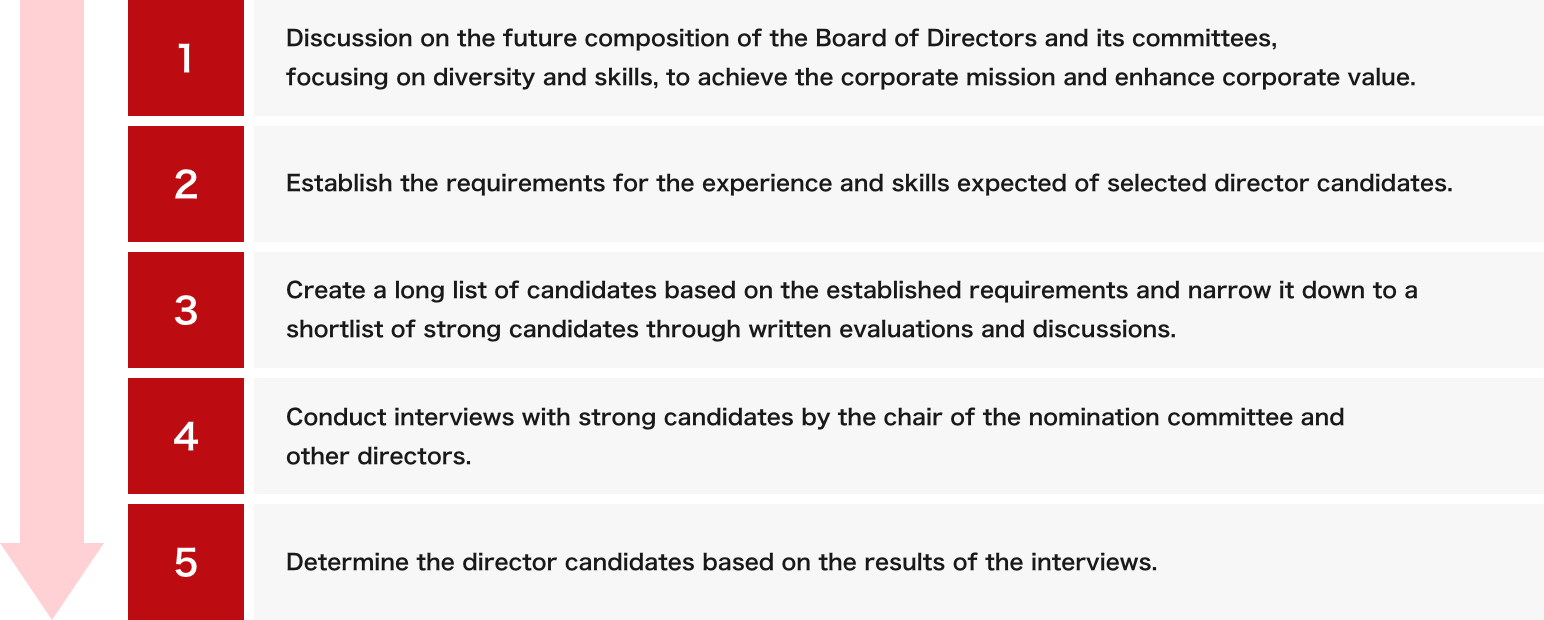The image size is (1544, 620).
Task: Click the 'other directors.' text
Action: [378, 456]
